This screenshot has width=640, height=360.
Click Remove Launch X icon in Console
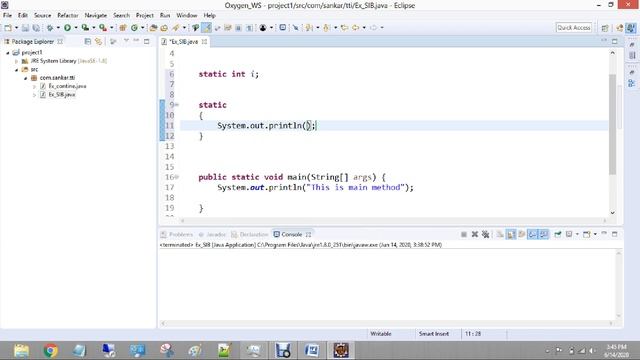click(475, 234)
